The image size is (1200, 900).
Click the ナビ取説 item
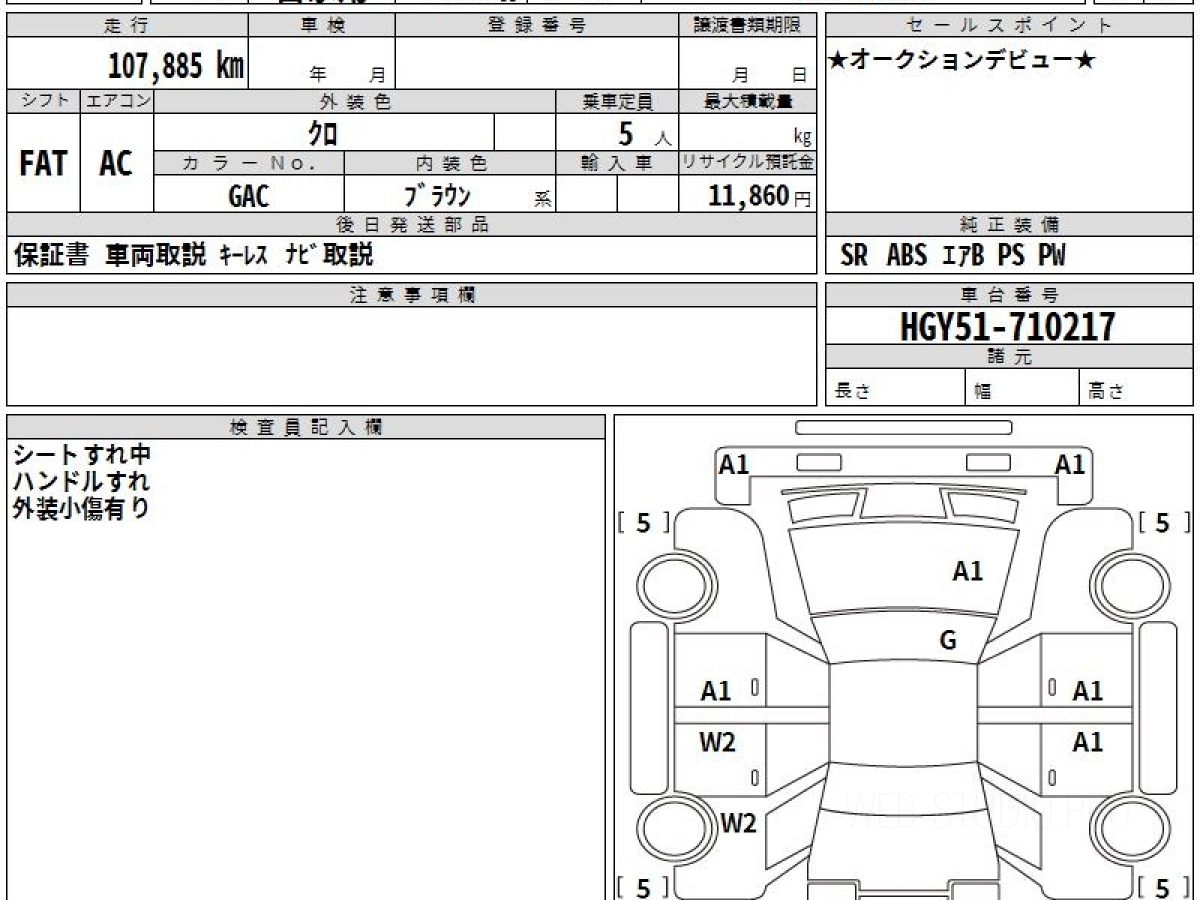(x=329, y=255)
